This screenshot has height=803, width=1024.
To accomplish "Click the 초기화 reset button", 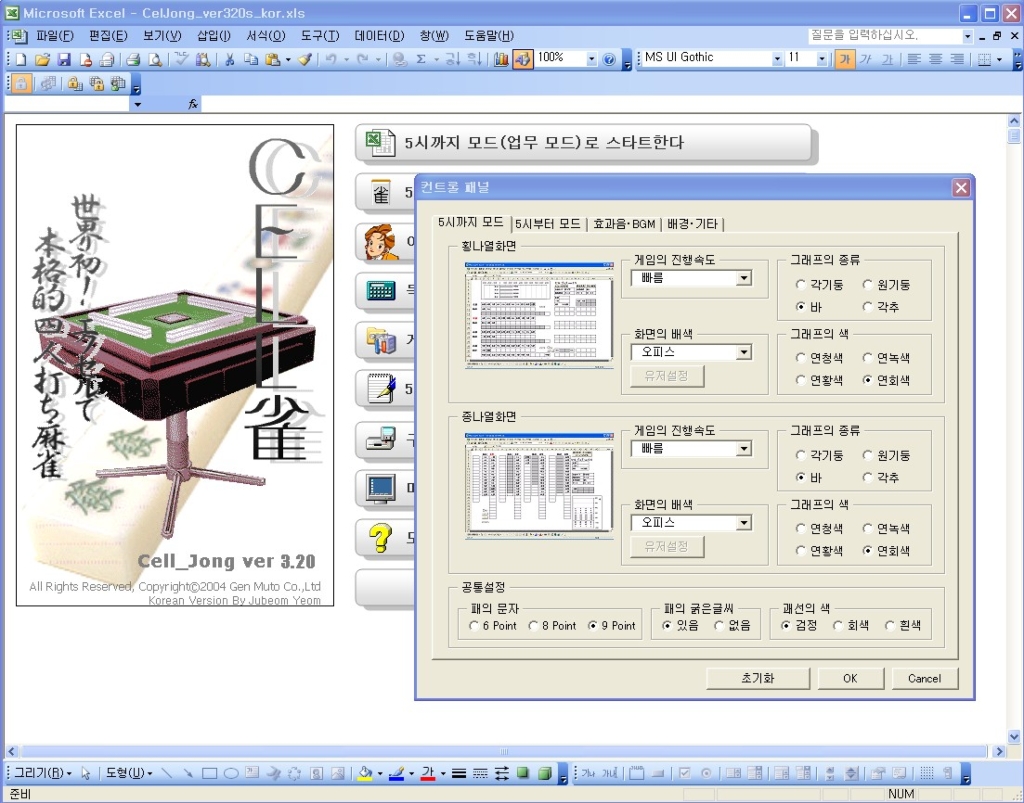I will 758,678.
